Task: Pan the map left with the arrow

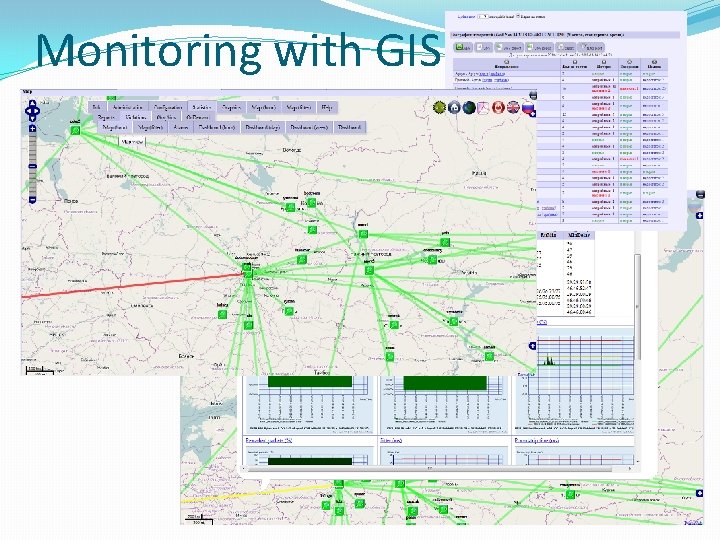Action: [28, 111]
